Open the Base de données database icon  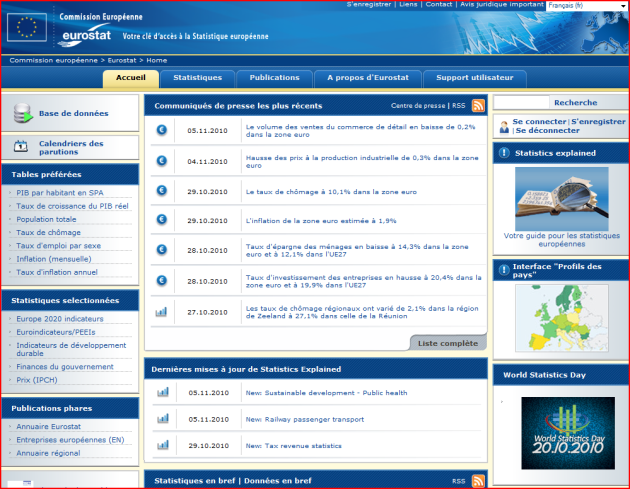click(23, 113)
